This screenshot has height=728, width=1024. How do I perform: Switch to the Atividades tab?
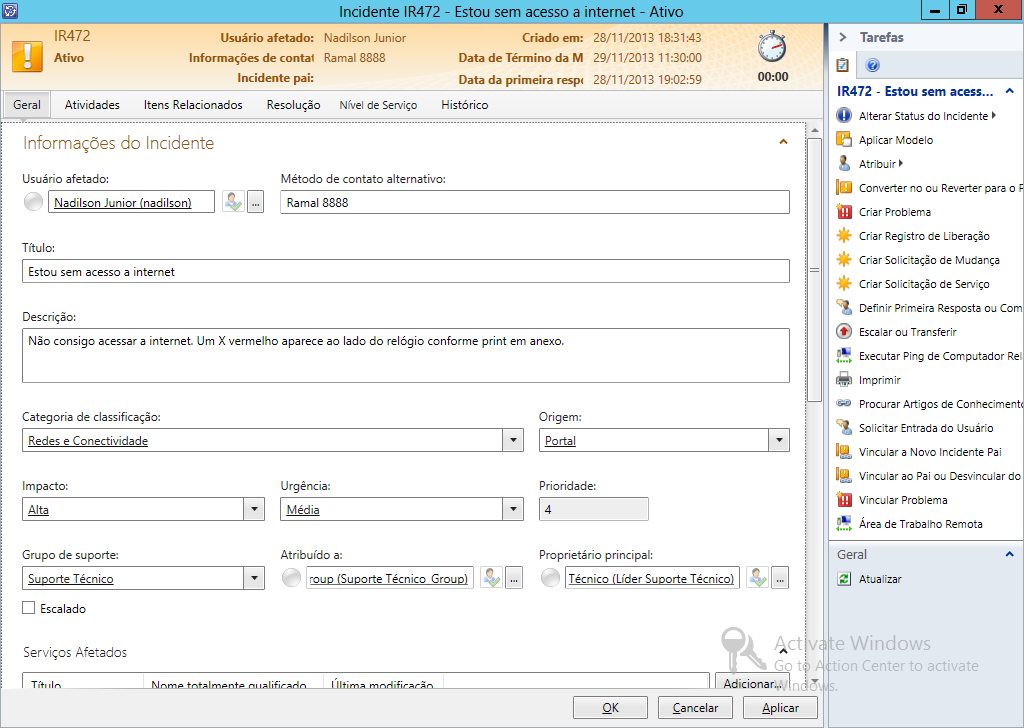pyautogui.click(x=92, y=104)
